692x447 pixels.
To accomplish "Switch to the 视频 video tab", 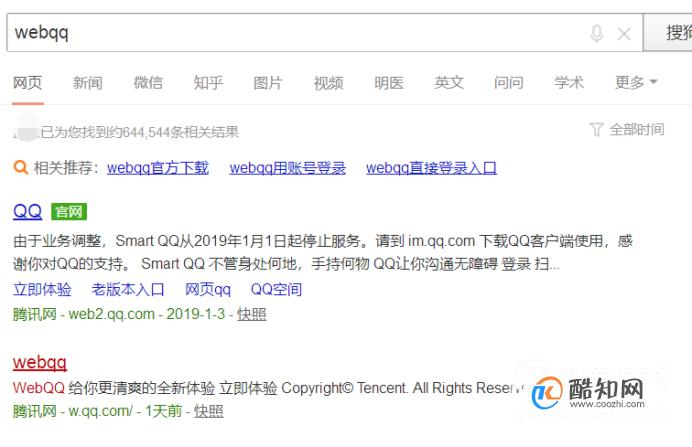I will (328, 83).
